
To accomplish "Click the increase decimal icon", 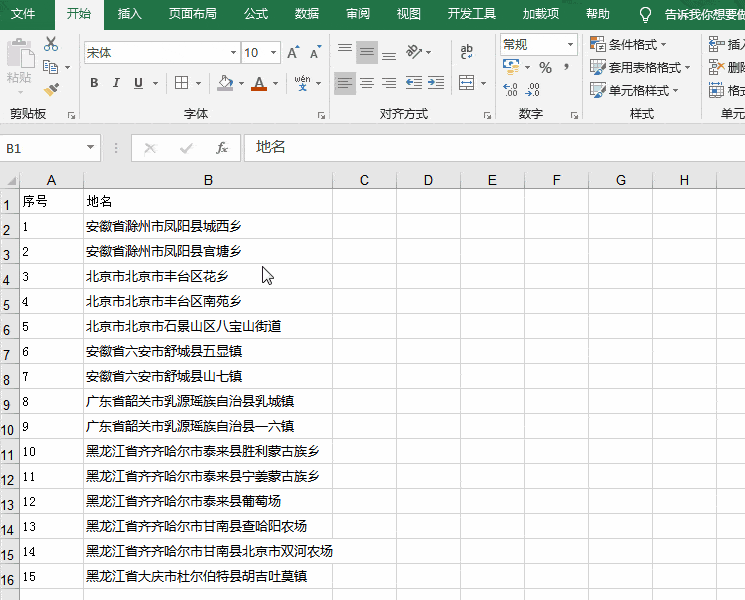I will [x=511, y=90].
